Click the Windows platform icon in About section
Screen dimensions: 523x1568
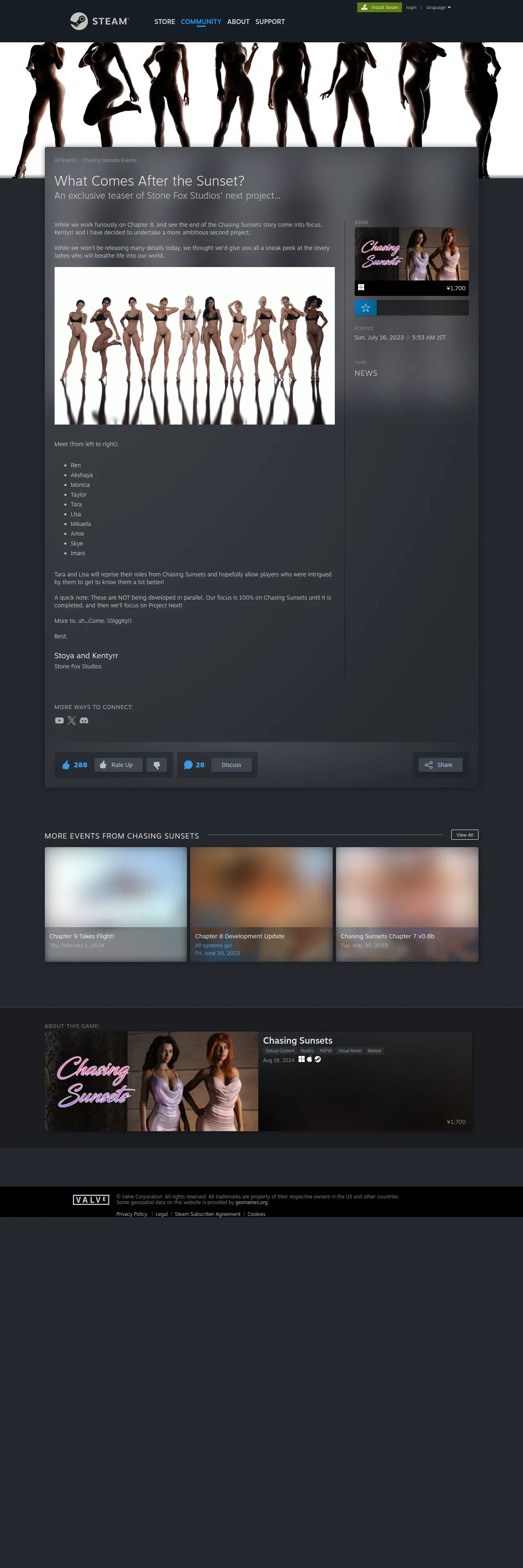click(301, 1059)
